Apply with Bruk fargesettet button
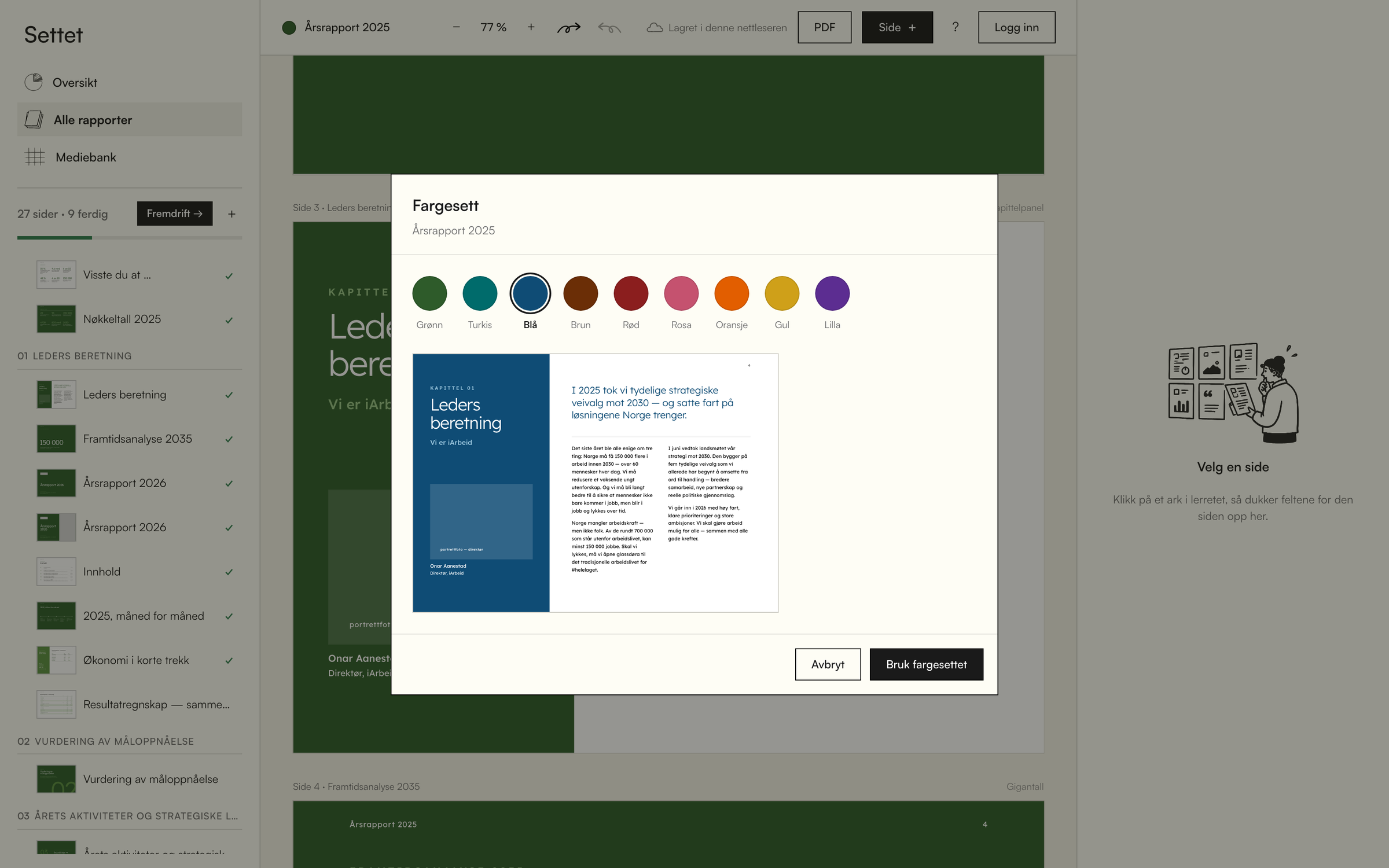 pyautogui.click(x=926, y=664)
